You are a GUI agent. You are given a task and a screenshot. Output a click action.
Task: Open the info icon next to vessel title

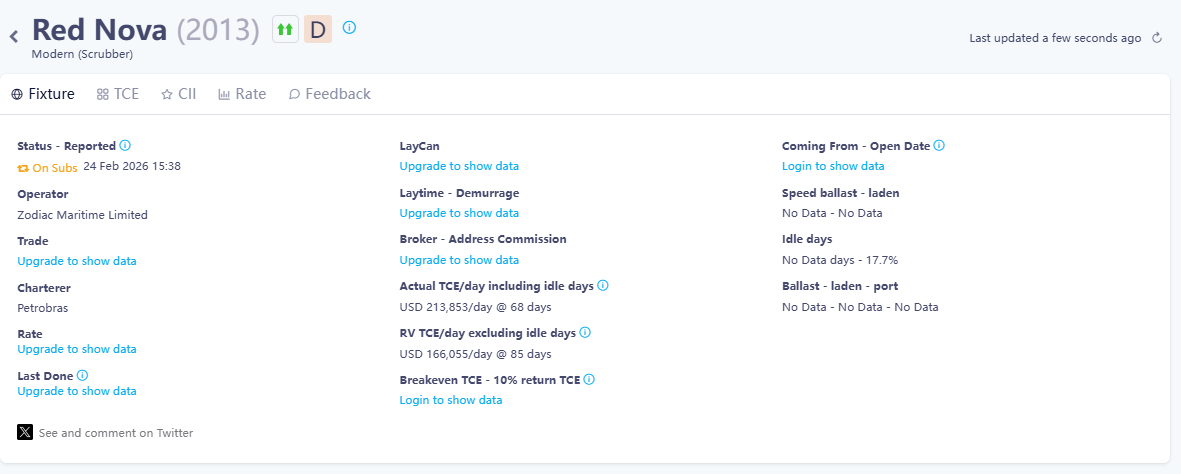click(349, 27)
